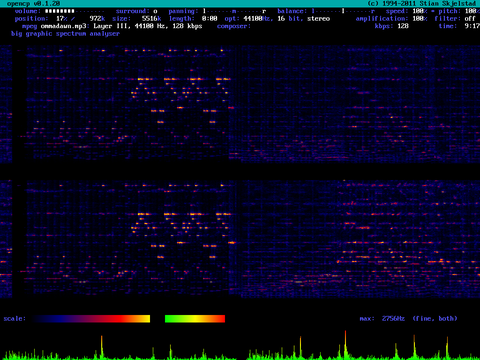
Task: Click the '16 bit' text
Action: click(289, 19)
